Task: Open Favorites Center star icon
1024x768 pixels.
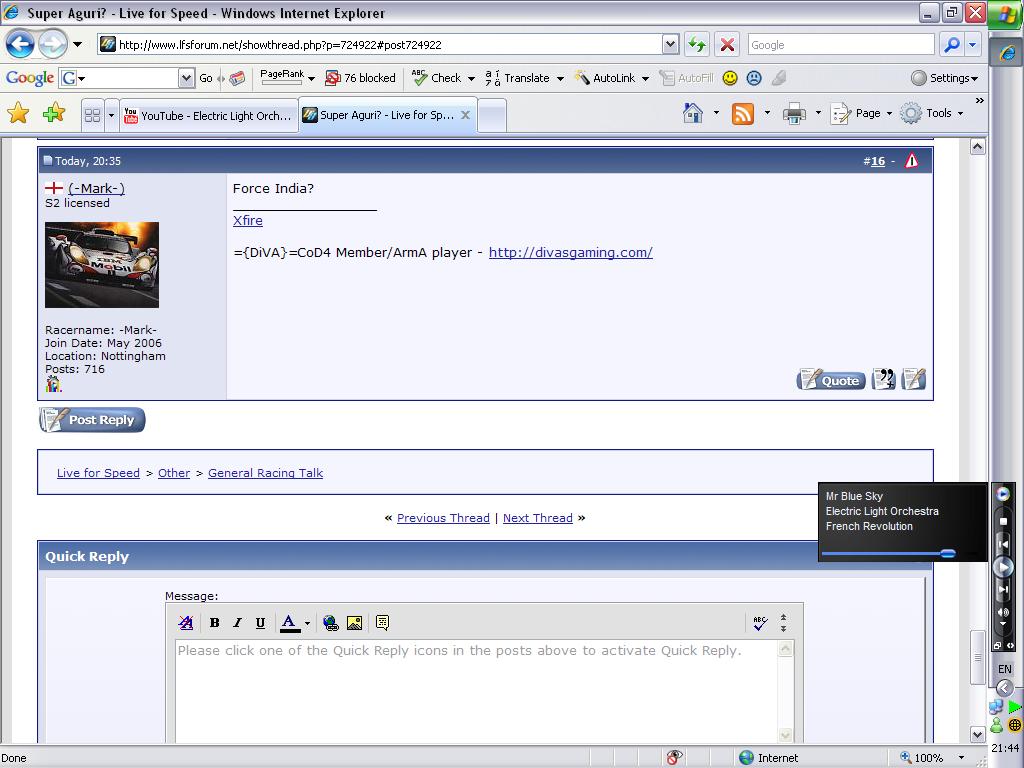Action: pyautogui.click(x=18, y=114)
